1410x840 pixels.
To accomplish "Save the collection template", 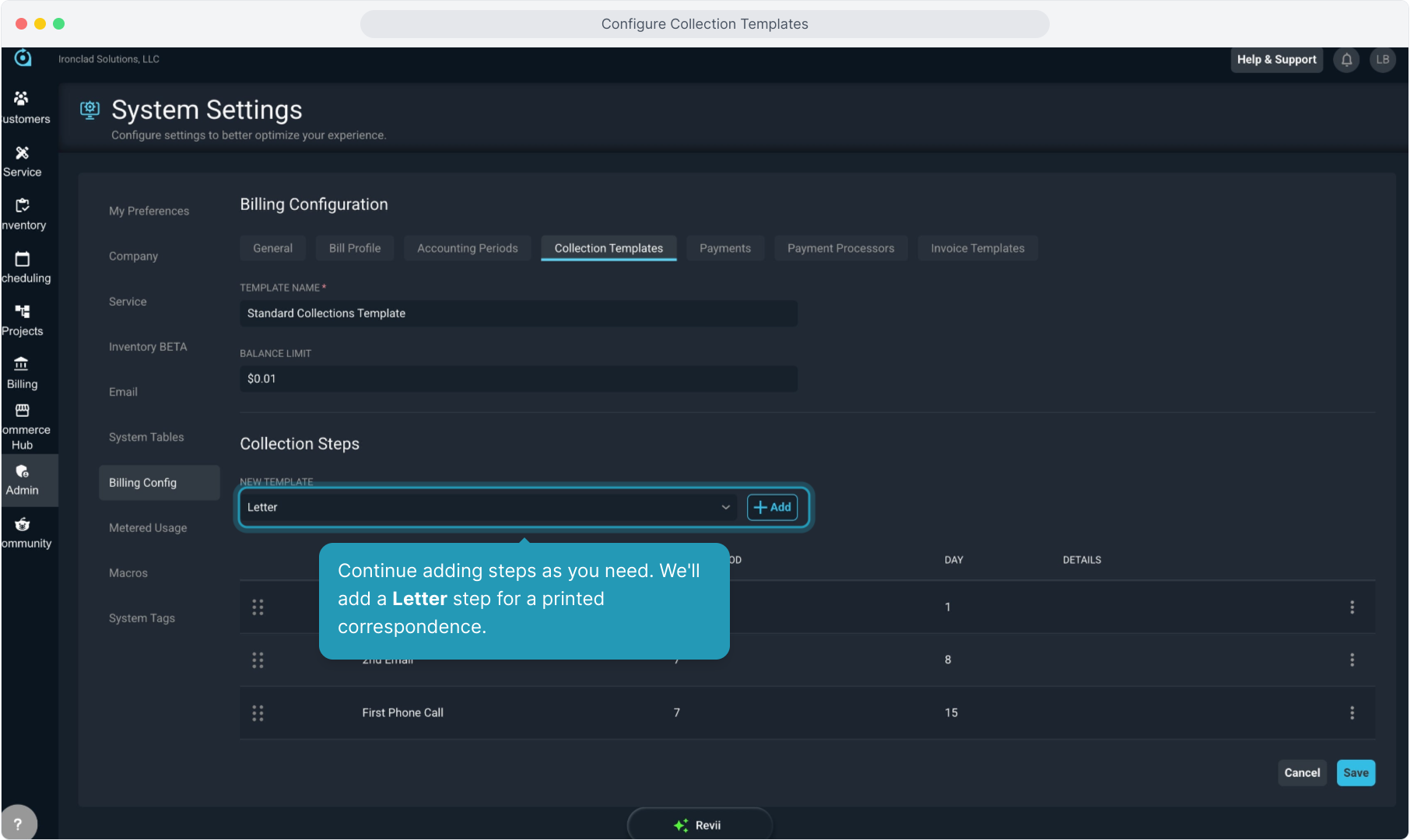I will pyautogui.click(x=1356, y=773).
